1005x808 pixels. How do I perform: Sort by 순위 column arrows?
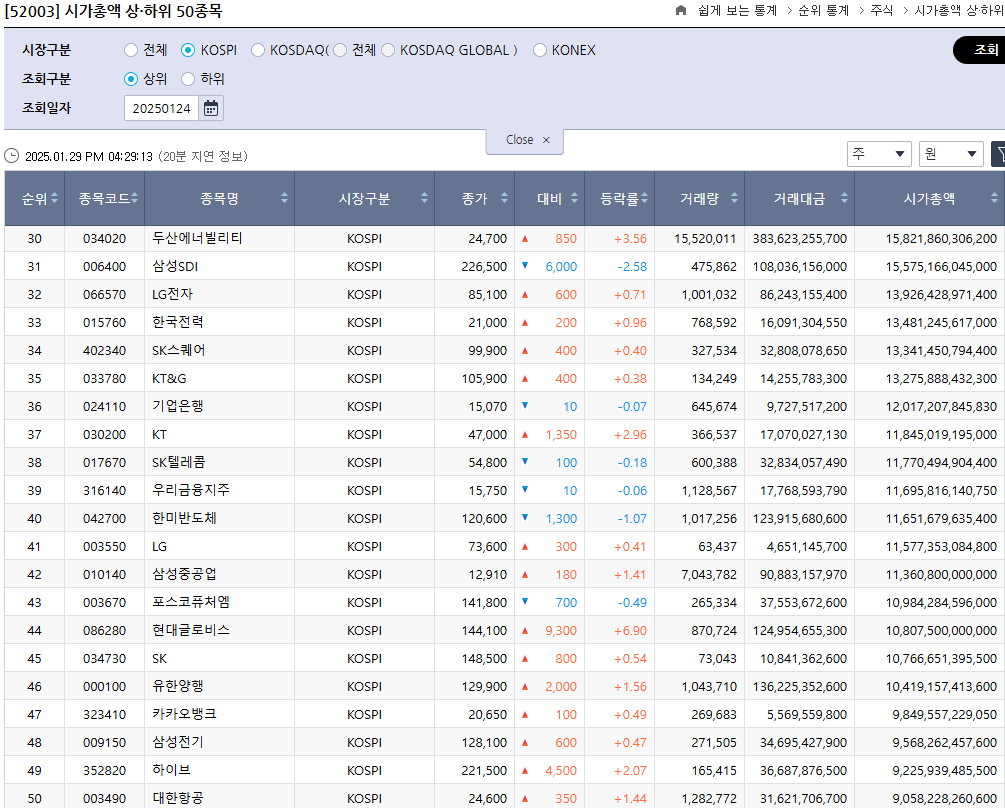(x=54, y=198)
